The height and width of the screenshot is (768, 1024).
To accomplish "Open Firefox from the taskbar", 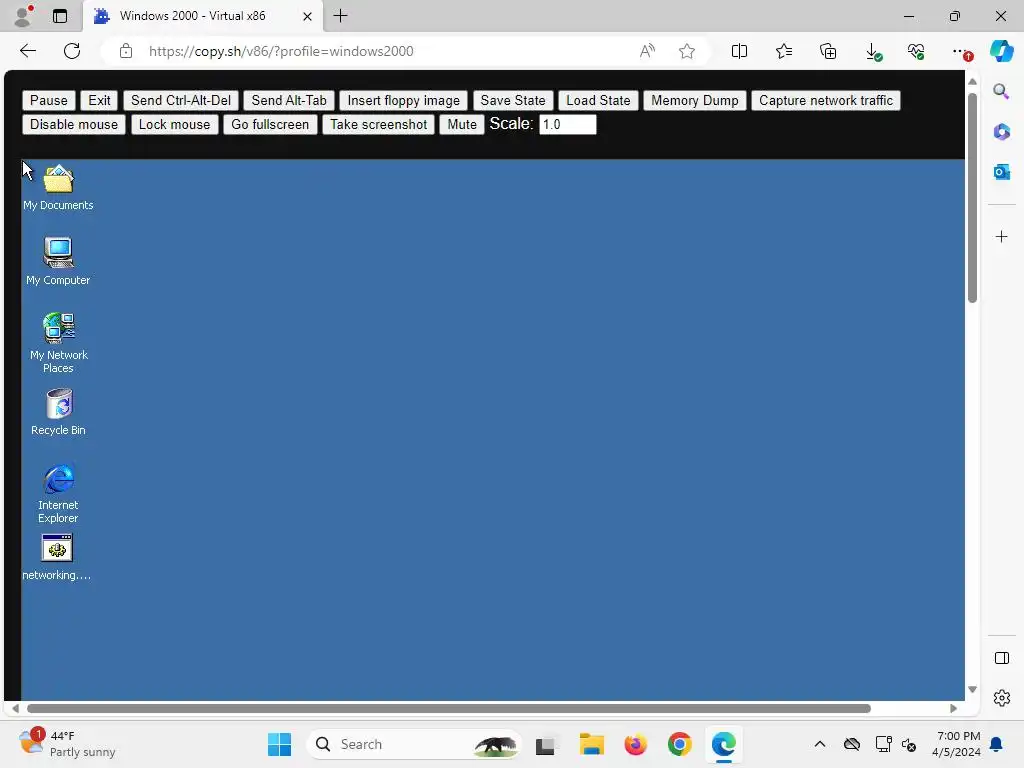I will pyautogui.click(x=635, y=744).
